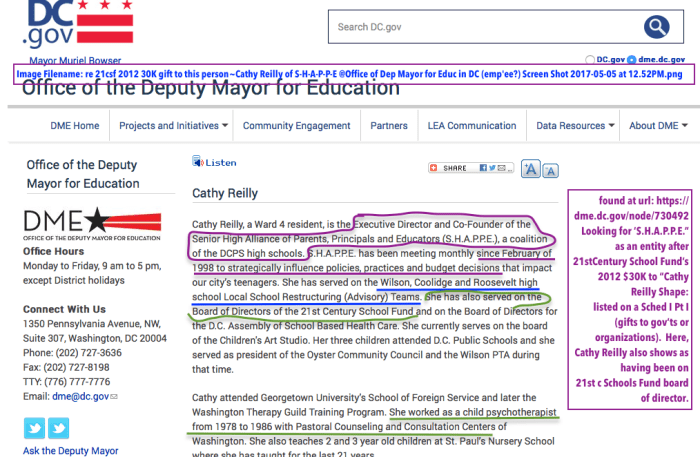700x457 pixels.
Task: Select the DC.gov search scope radio
Action: pos(590,61)
